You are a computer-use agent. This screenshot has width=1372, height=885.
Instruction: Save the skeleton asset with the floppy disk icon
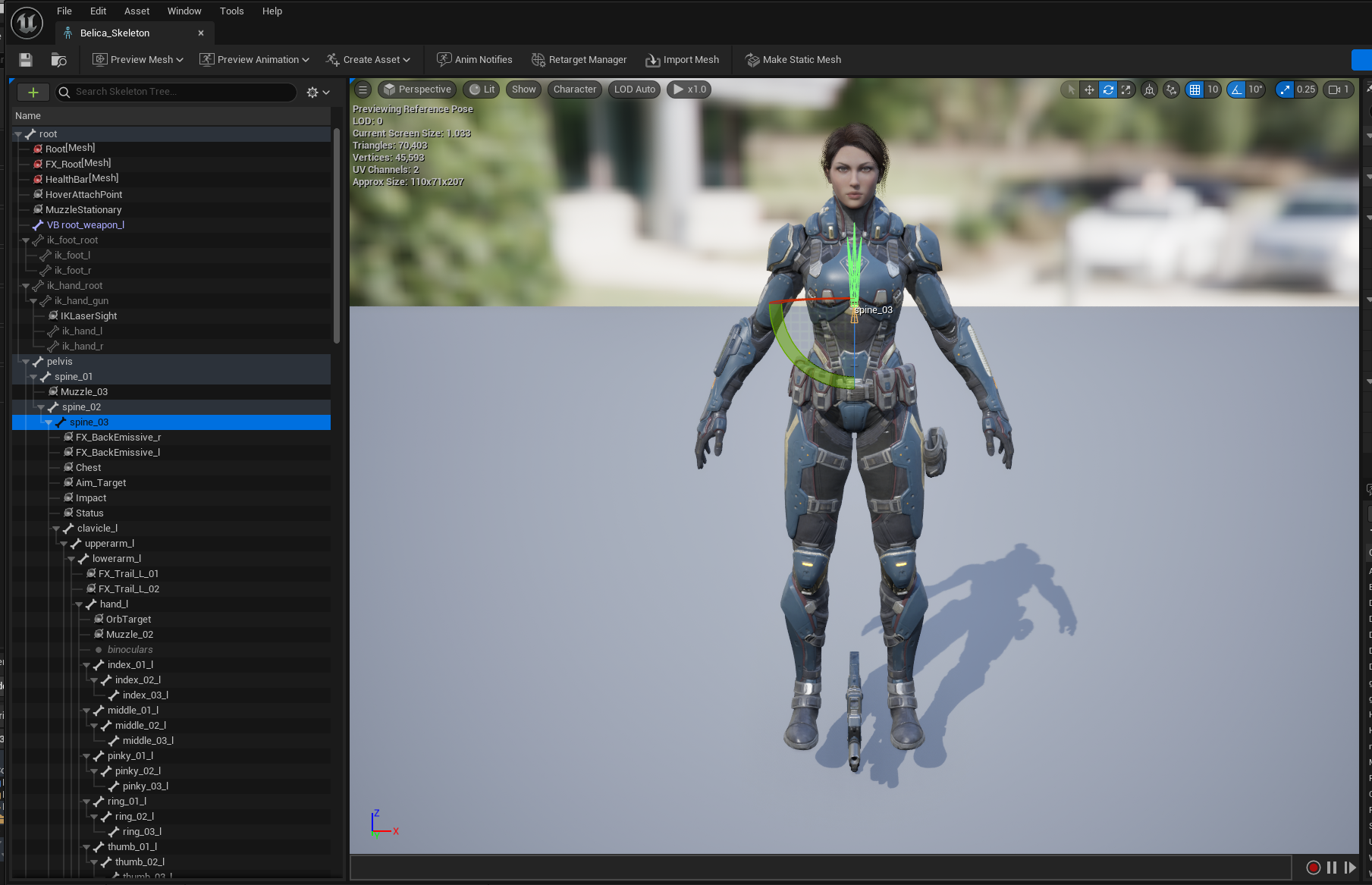point(26,60)
